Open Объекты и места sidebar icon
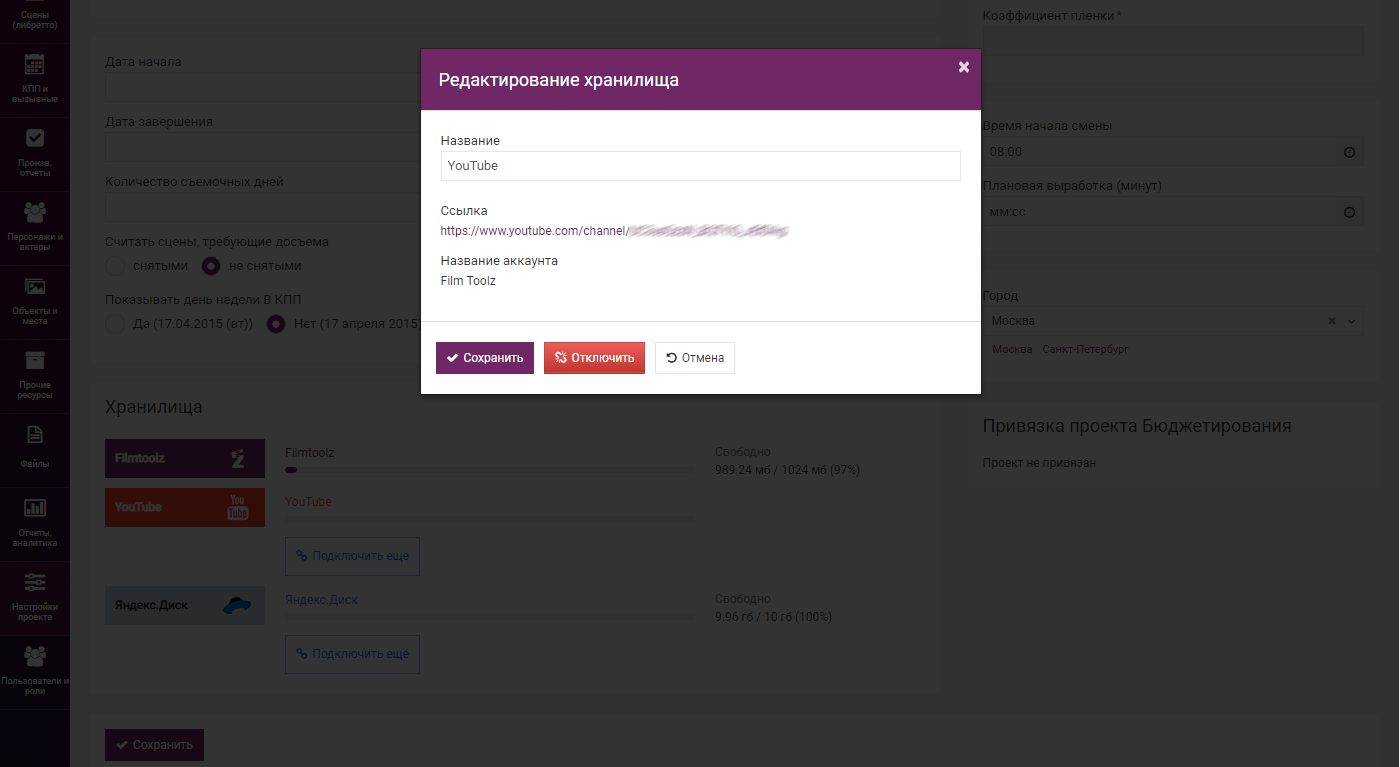Screen dimensions: 1400x767 35,302
